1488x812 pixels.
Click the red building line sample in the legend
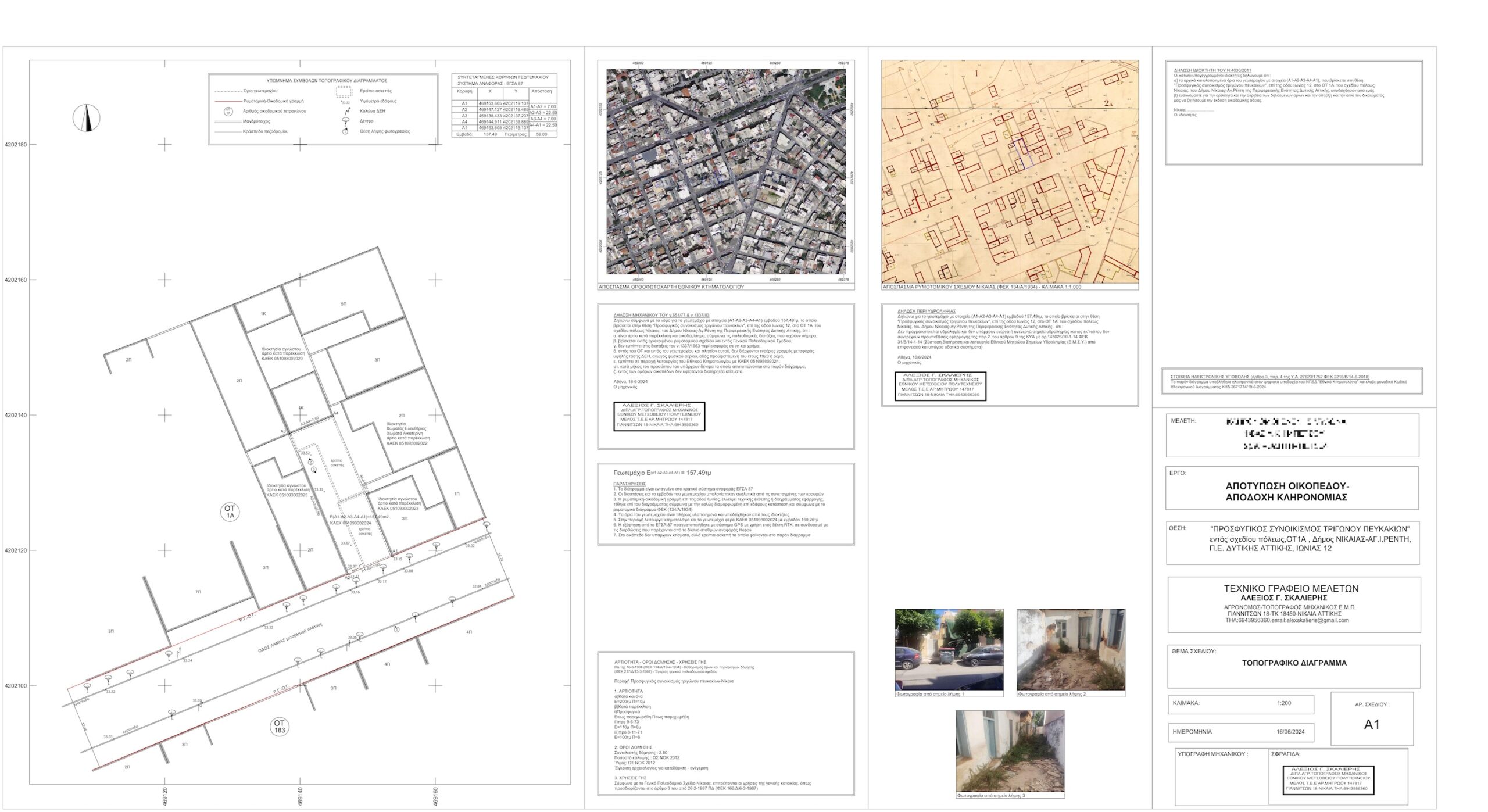coord(228,101)
